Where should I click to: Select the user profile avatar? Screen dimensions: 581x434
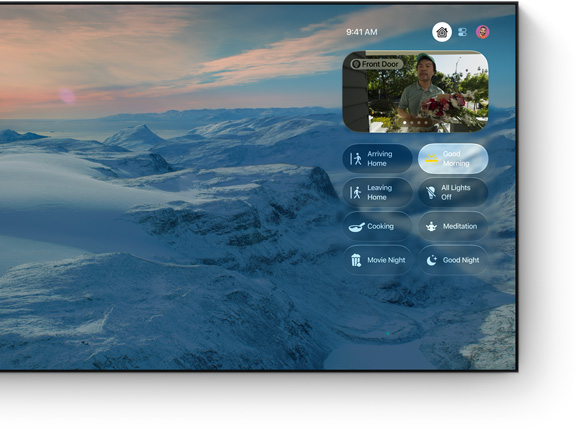tap(482, 32)
